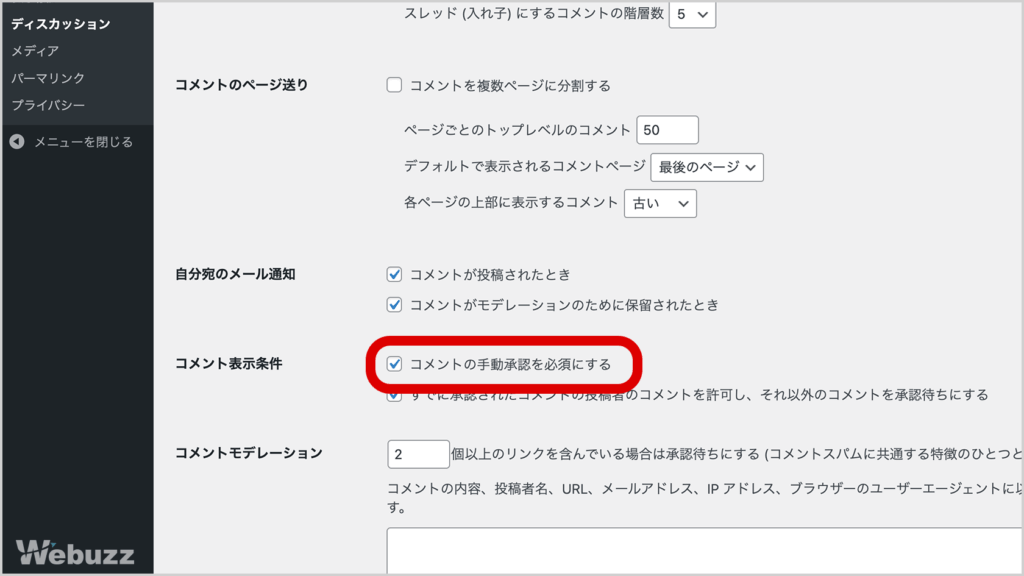Toggle the previously approved comment author checkbox
This screenshot has height=576, width=1024.
tap(394, 396)
